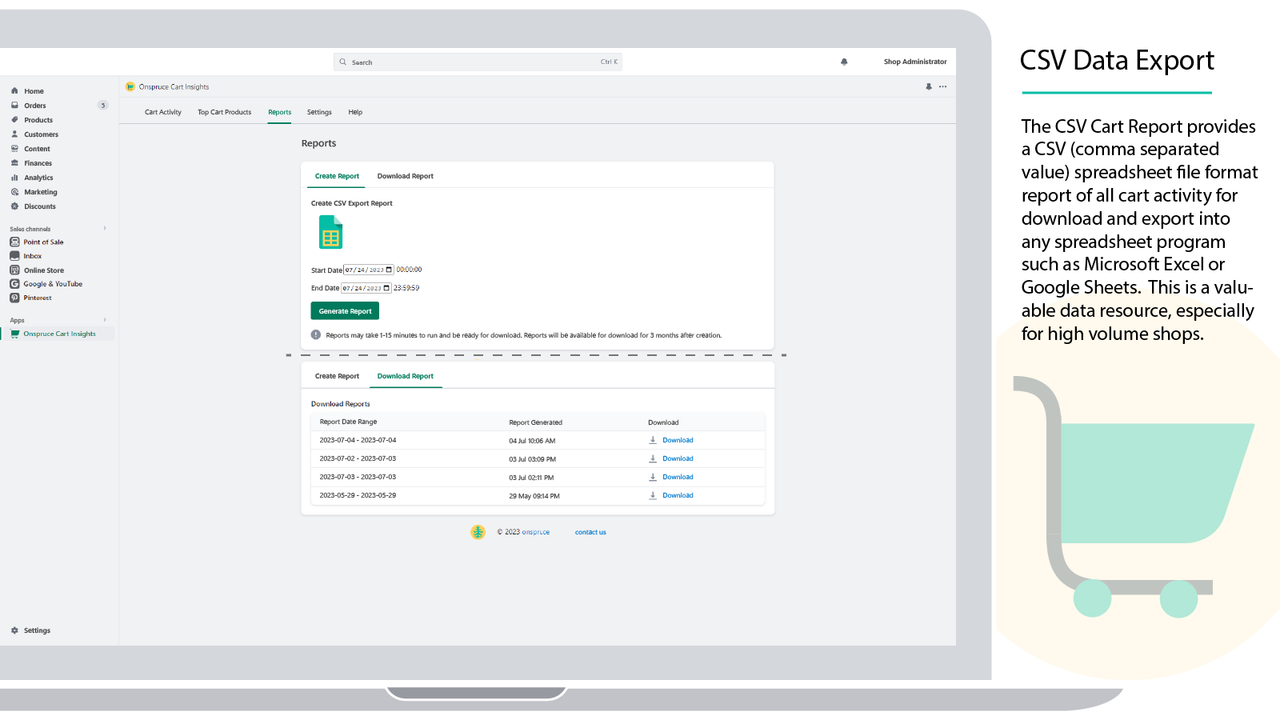
Task: Open the End Date calendar picker
Action: [x=386, y=288]
